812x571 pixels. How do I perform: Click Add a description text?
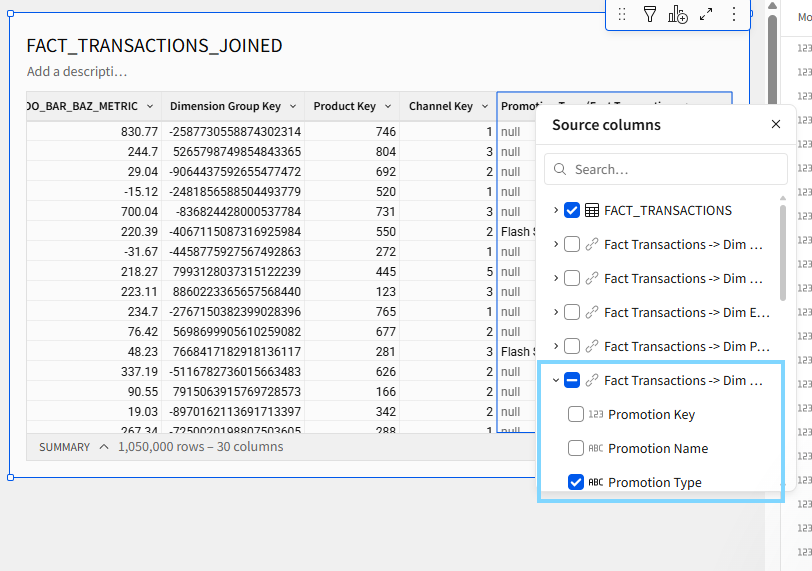[77, 71]
